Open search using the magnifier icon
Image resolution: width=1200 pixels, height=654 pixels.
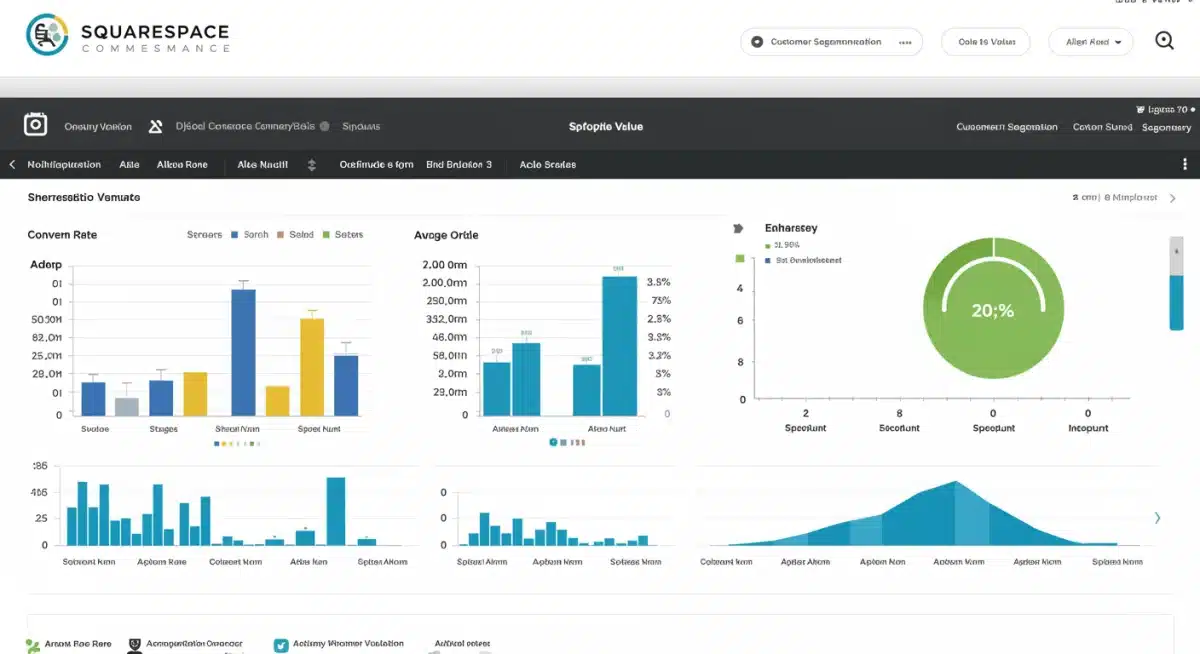coord(1164,41)
